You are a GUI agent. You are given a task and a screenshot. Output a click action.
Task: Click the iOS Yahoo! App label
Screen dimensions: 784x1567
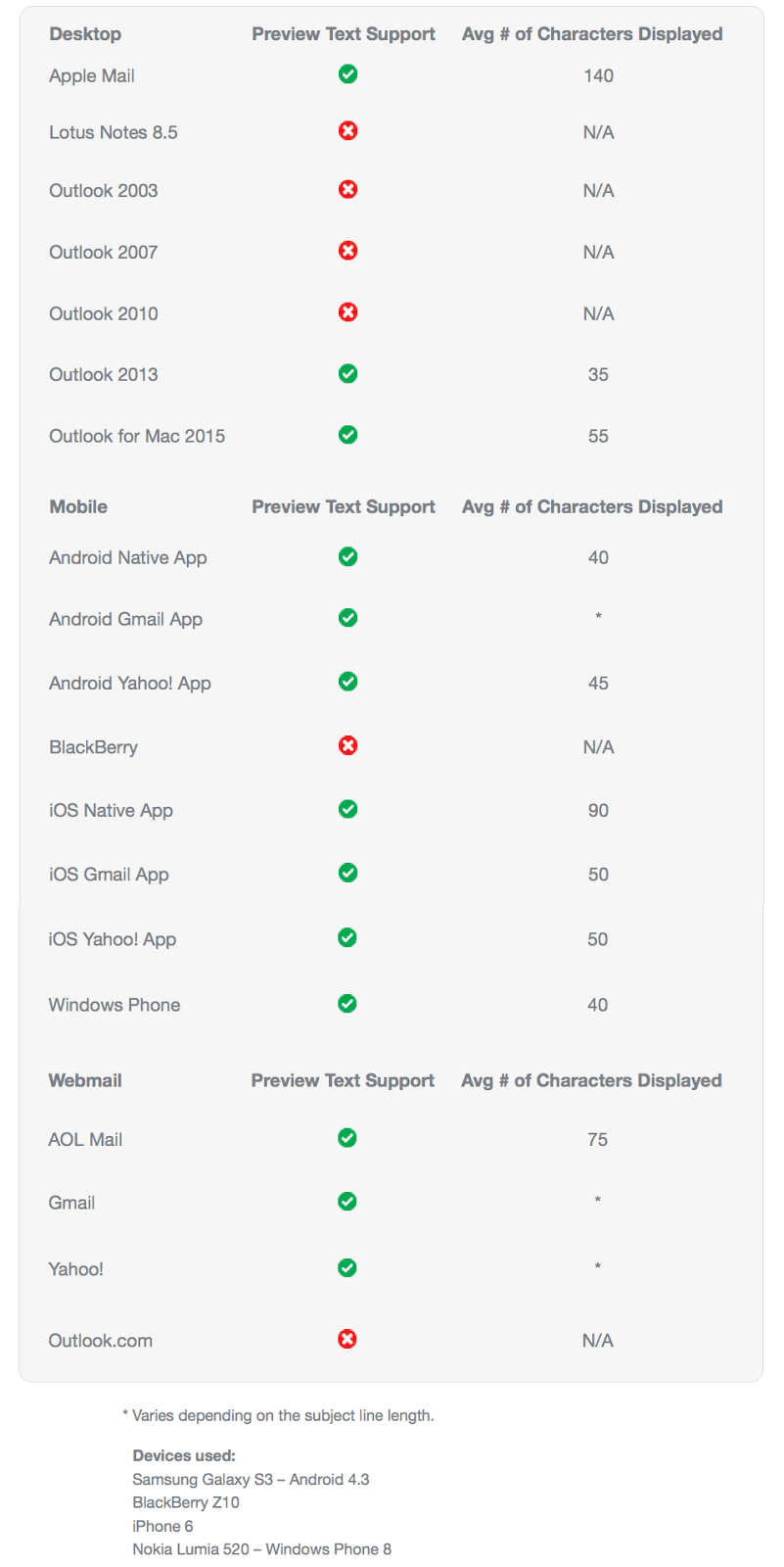pos(113,939)
